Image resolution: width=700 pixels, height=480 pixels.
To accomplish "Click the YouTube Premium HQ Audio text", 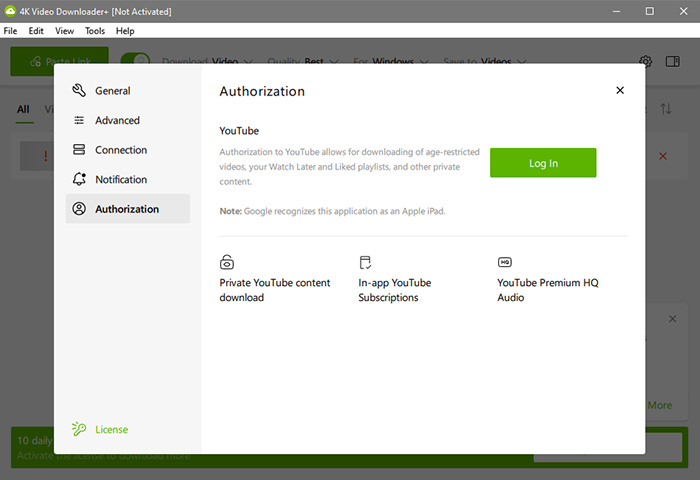I will (x=548, y=290).
